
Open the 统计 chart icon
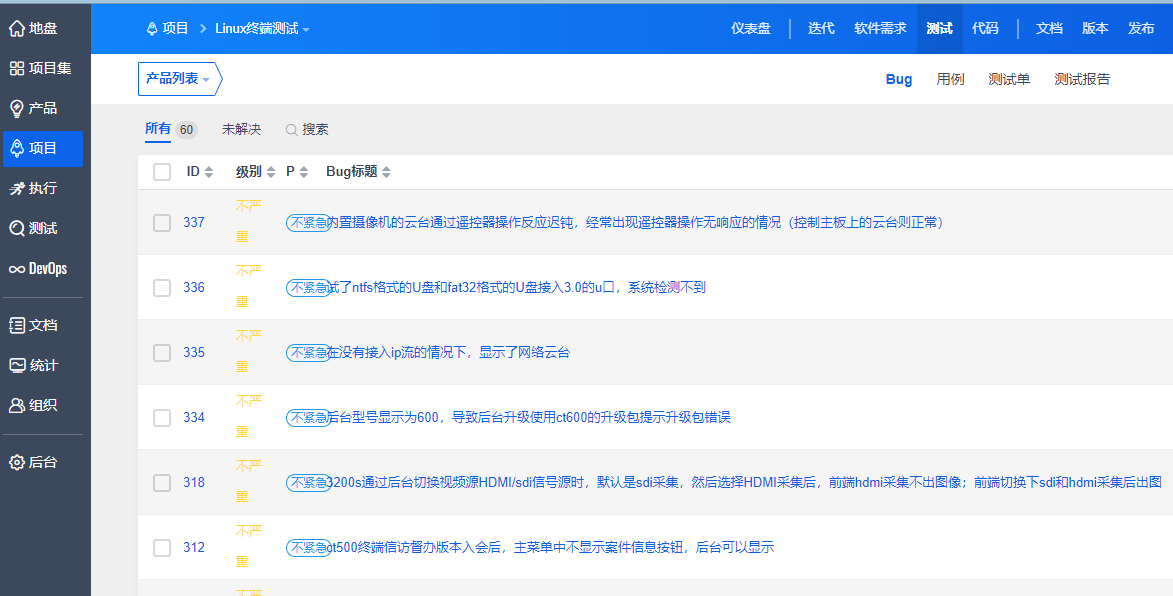tap(17, 365)
